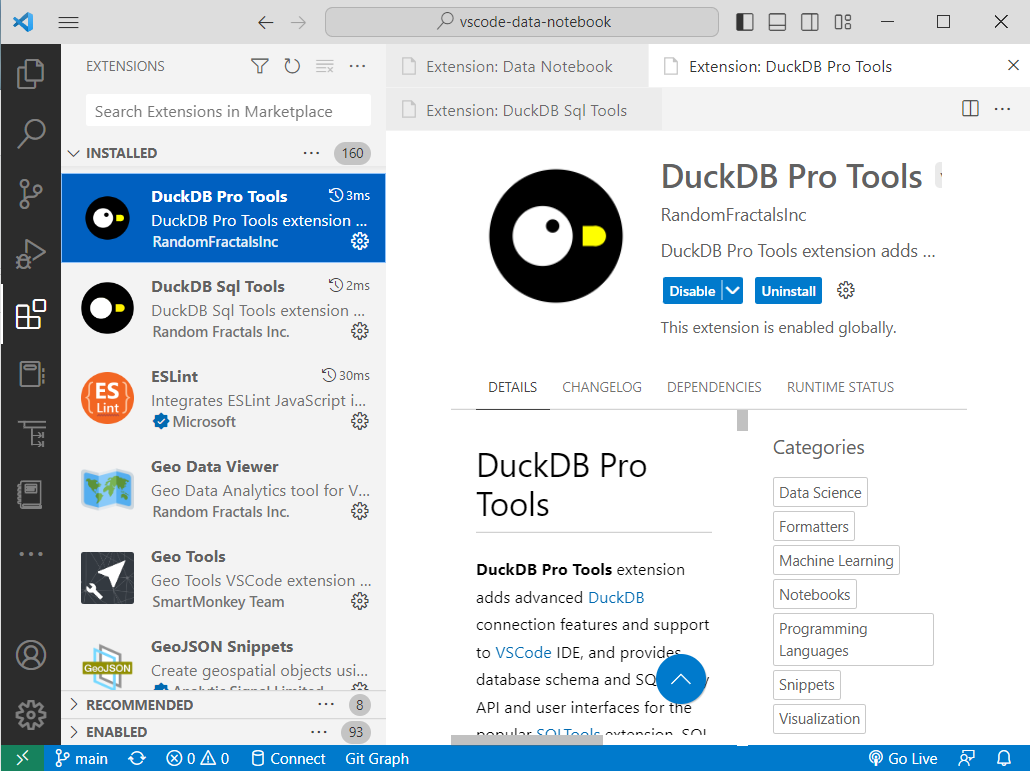Follow the VSCode link in description

tap(523, 652)
